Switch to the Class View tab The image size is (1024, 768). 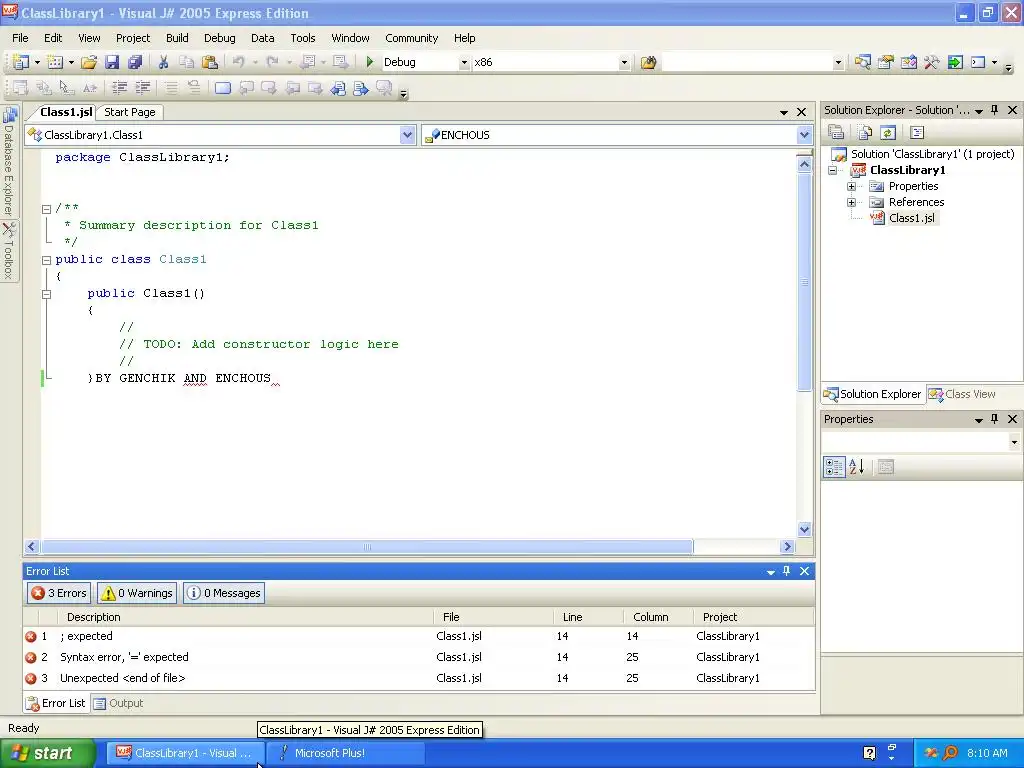963,394
